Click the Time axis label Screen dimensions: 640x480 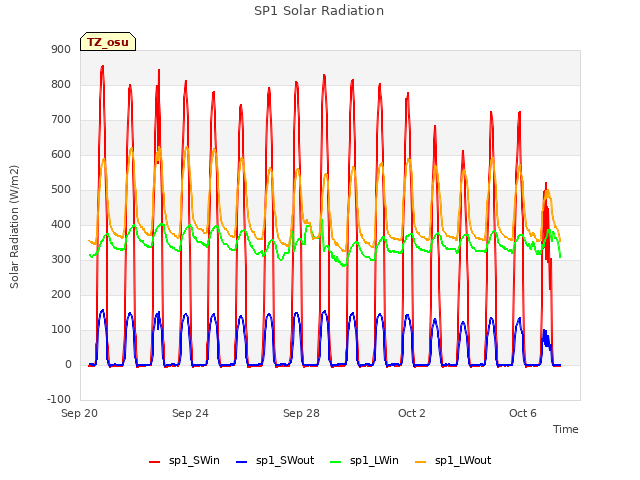565,429
